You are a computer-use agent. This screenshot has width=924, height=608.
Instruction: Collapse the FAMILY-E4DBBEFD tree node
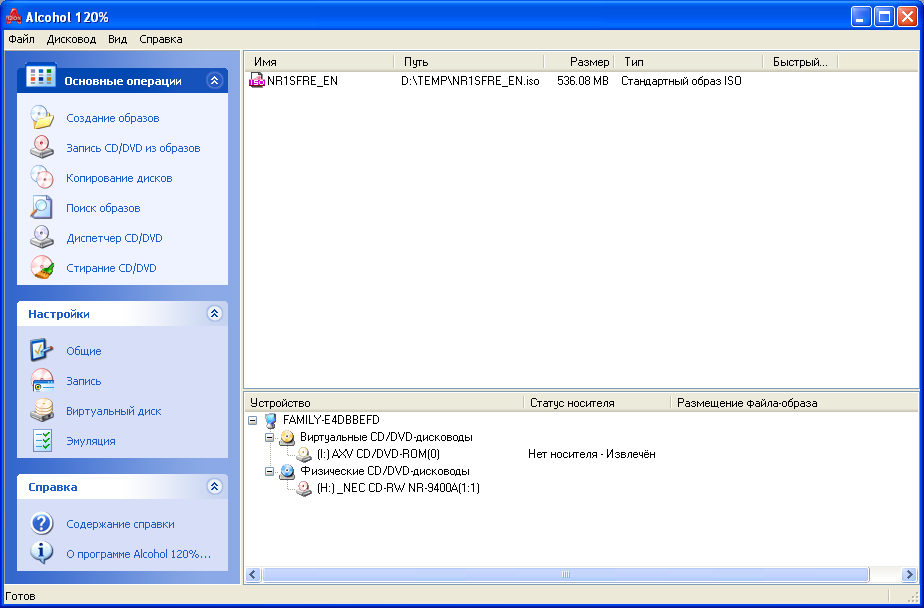tap(253, 421)
